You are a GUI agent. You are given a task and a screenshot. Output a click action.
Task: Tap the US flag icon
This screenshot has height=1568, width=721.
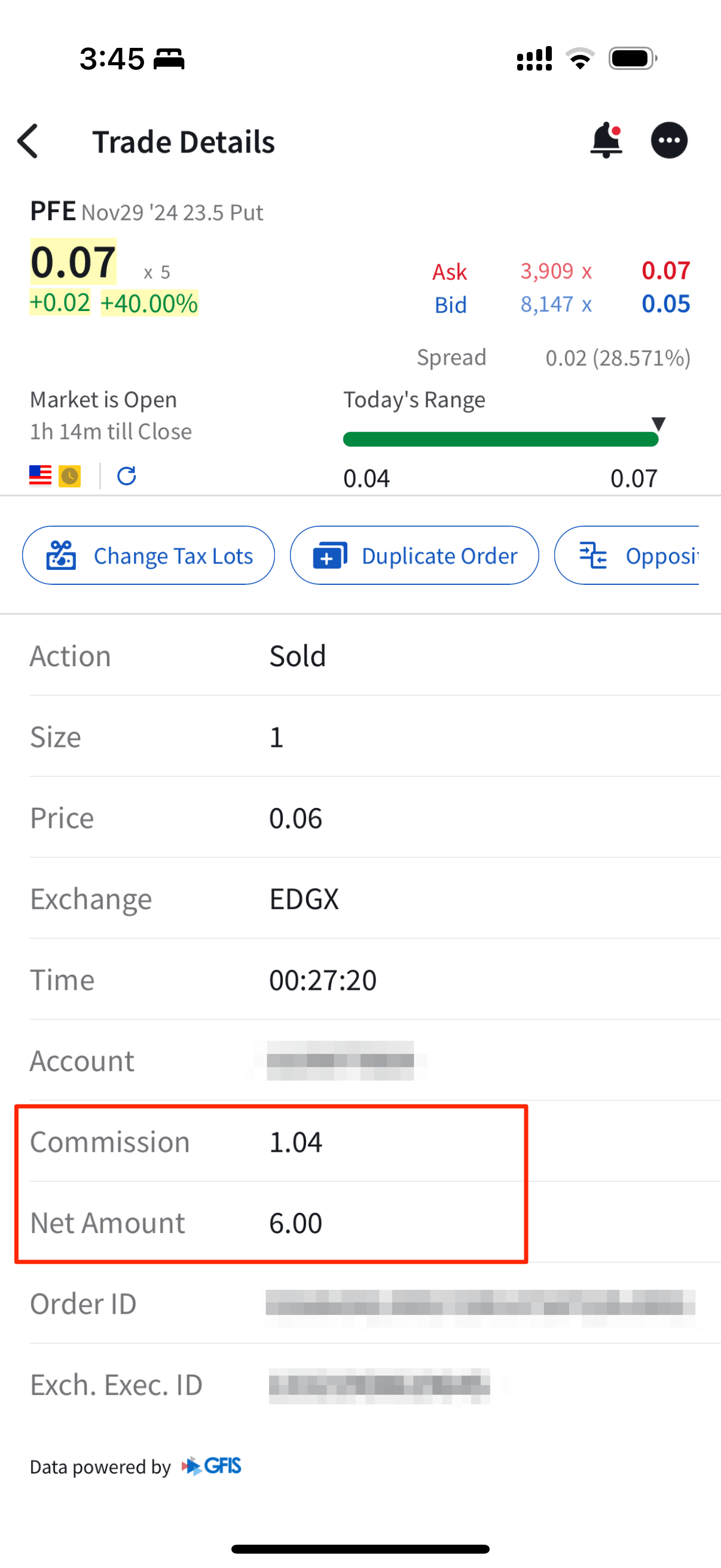(x=41, y=476)
